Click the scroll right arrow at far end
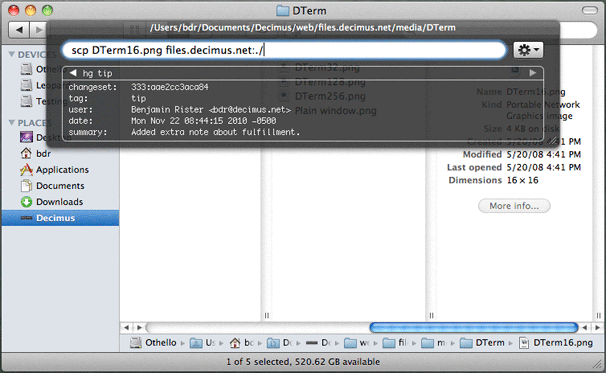 pyautogui.click(x=597, y=328)
